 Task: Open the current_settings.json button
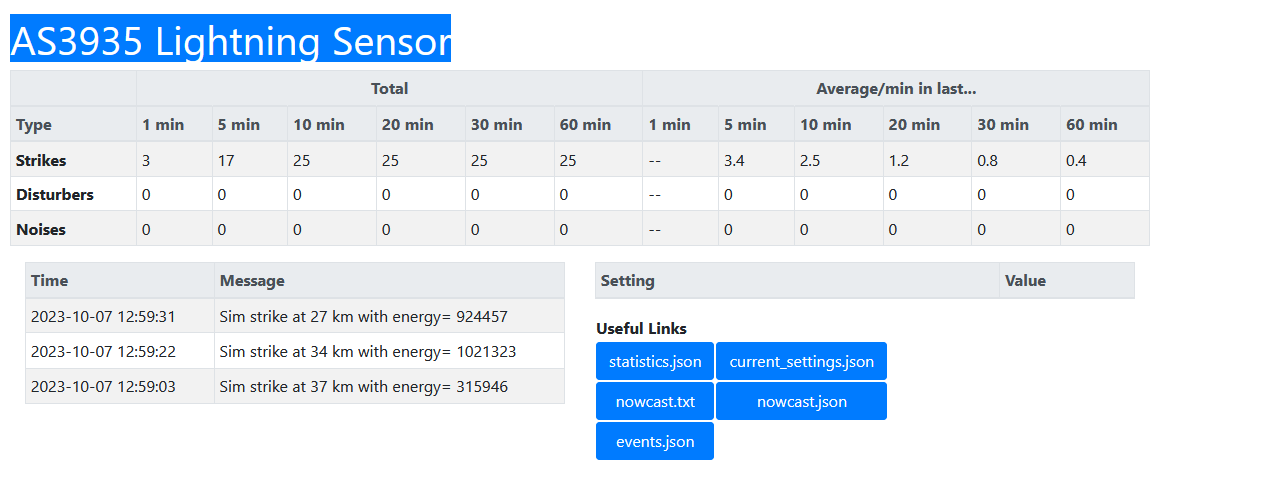(x=801, y=361)
